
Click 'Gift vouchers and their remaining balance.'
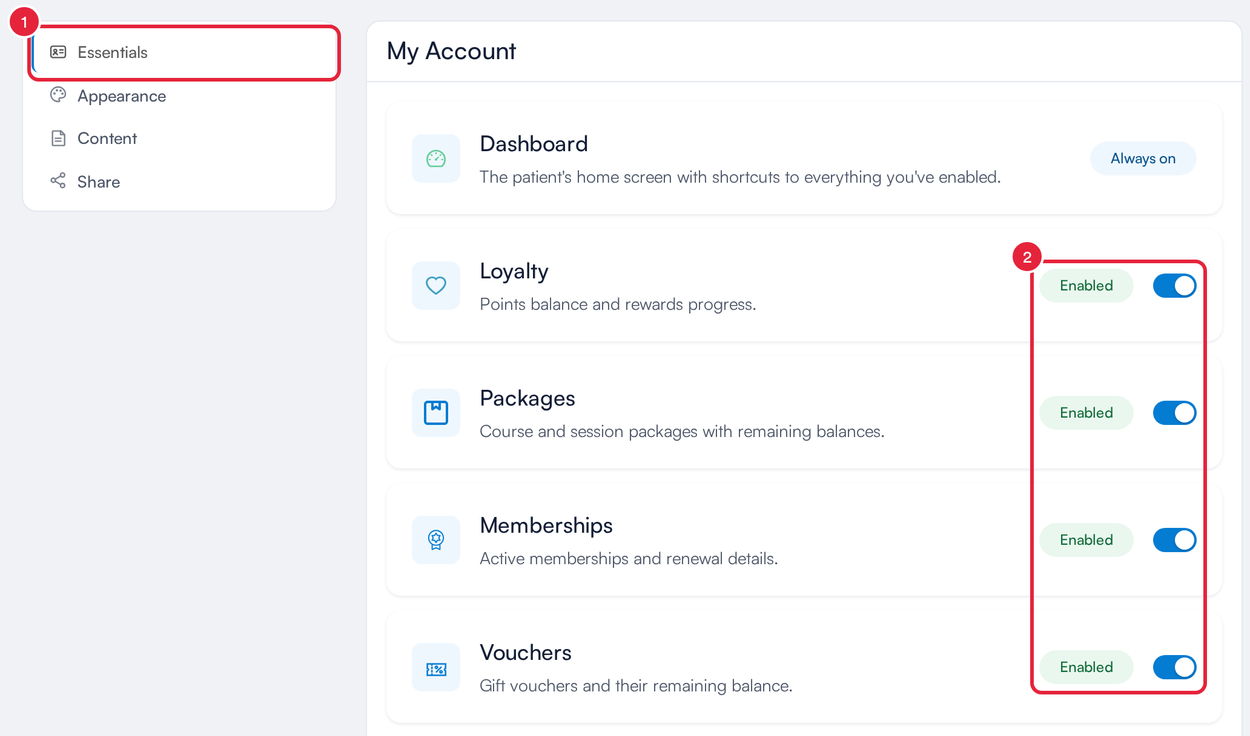pyautogui.click(x=636, y=686)
